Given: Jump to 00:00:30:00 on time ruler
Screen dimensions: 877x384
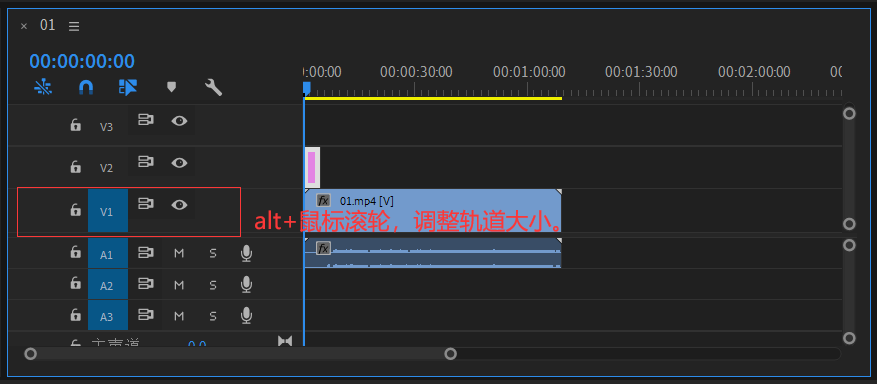Looking at the screenshot, I should pos(416,72).
